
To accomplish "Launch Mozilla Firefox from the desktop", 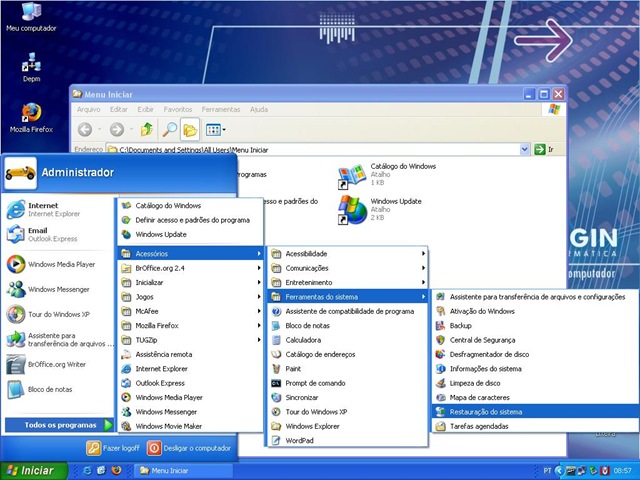I will [31, 118].
